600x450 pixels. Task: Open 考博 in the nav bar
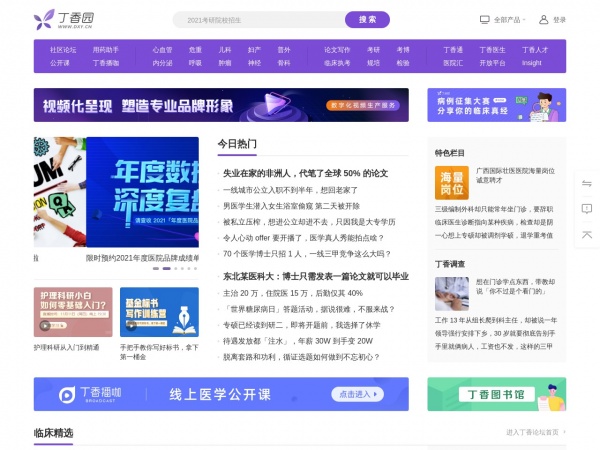click(403, 50)
